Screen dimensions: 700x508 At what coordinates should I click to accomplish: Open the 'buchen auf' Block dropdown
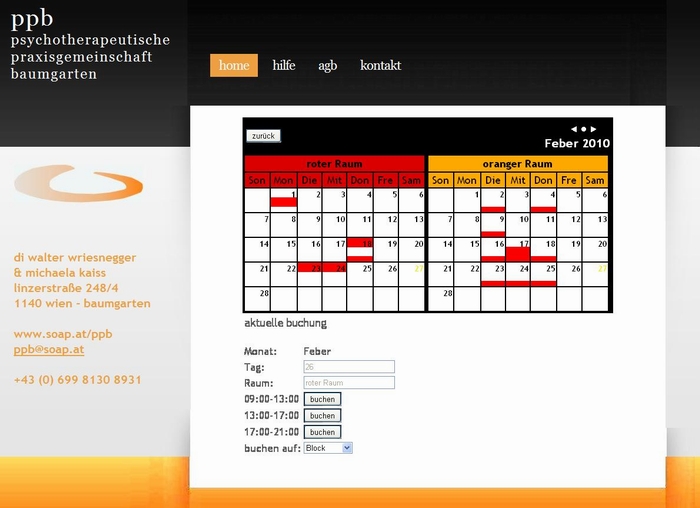click(x=328, y=448)
